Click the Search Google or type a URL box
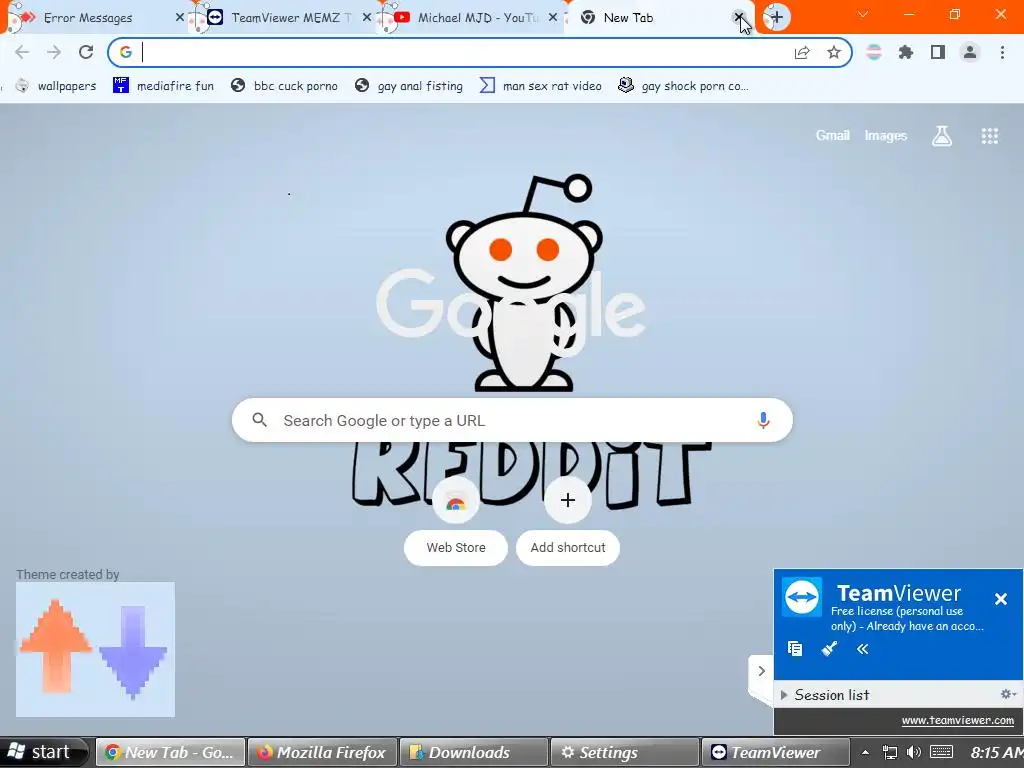Viewport: 1024px width, 768px height. tap(512, 420)
